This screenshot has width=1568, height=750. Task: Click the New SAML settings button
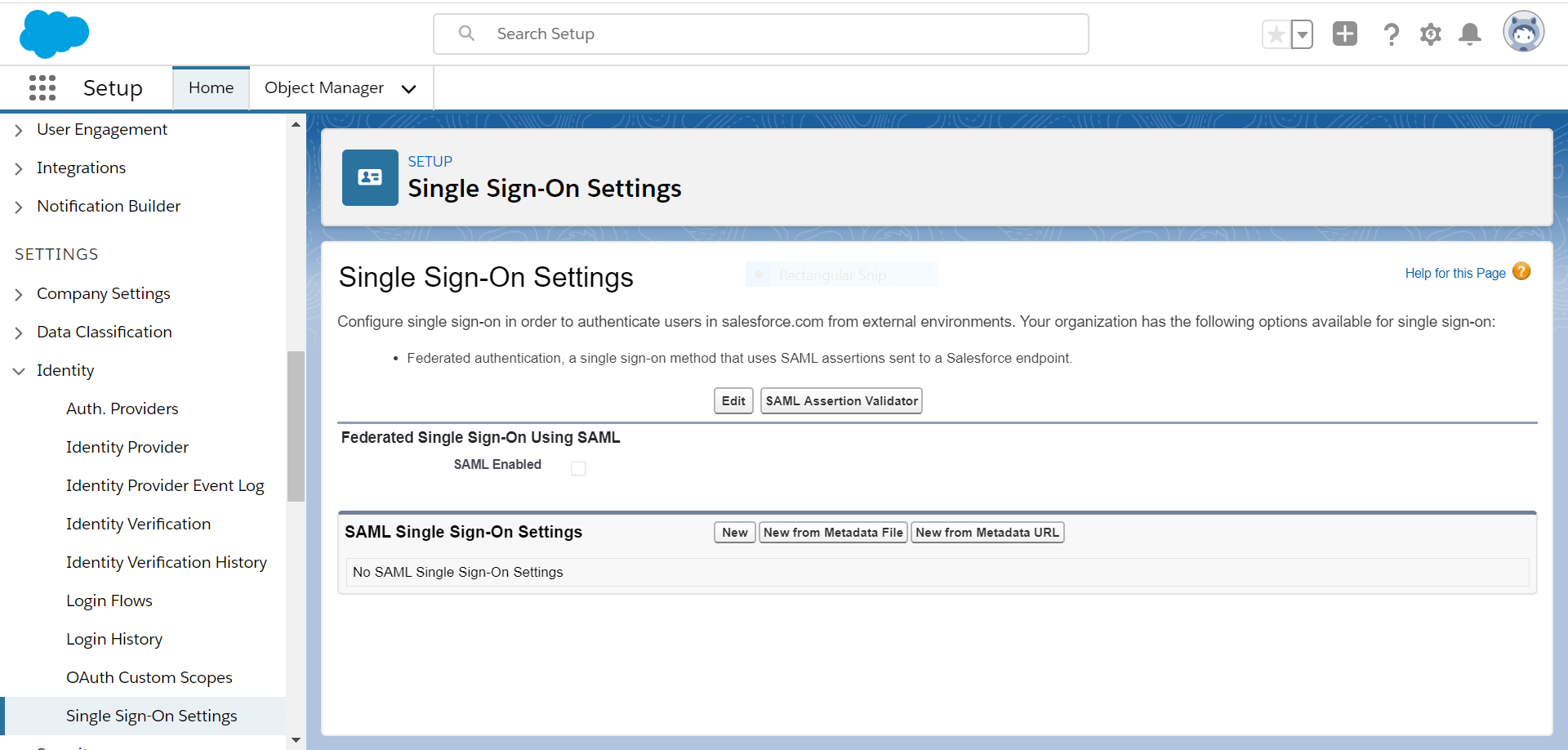coord(735,532)
